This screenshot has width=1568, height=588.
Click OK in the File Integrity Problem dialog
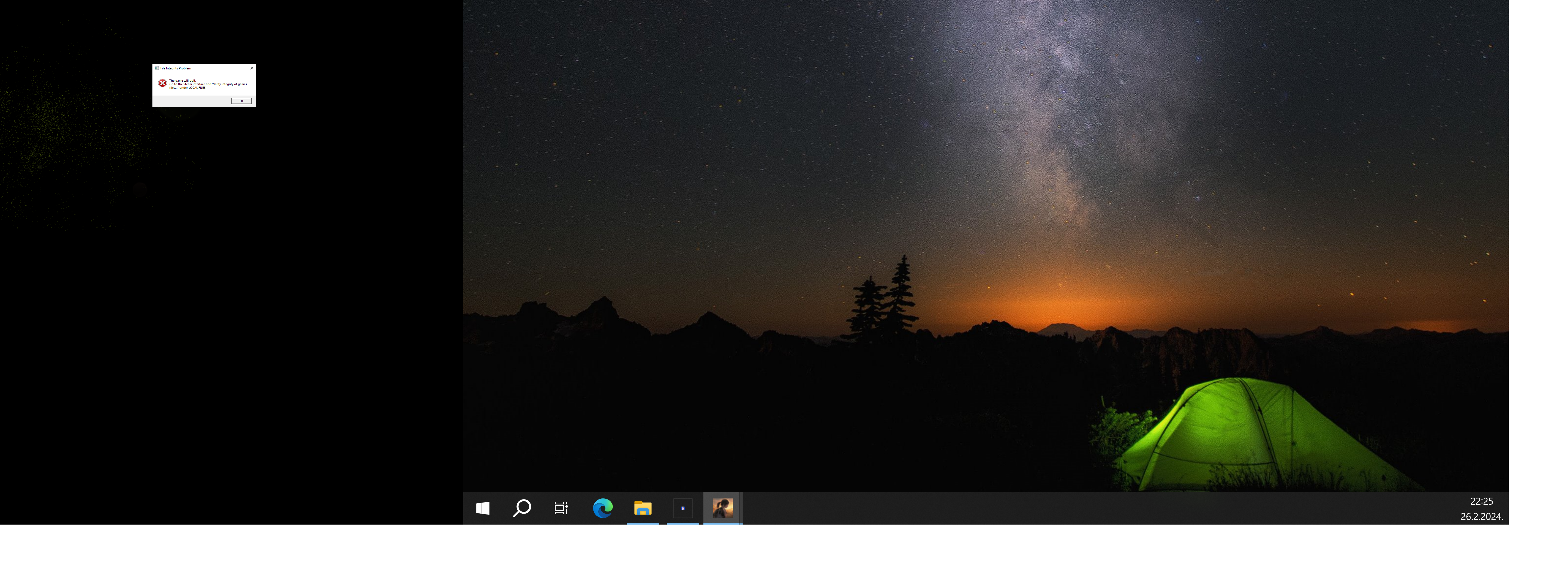pyautogui.click(x=242, y=101)
